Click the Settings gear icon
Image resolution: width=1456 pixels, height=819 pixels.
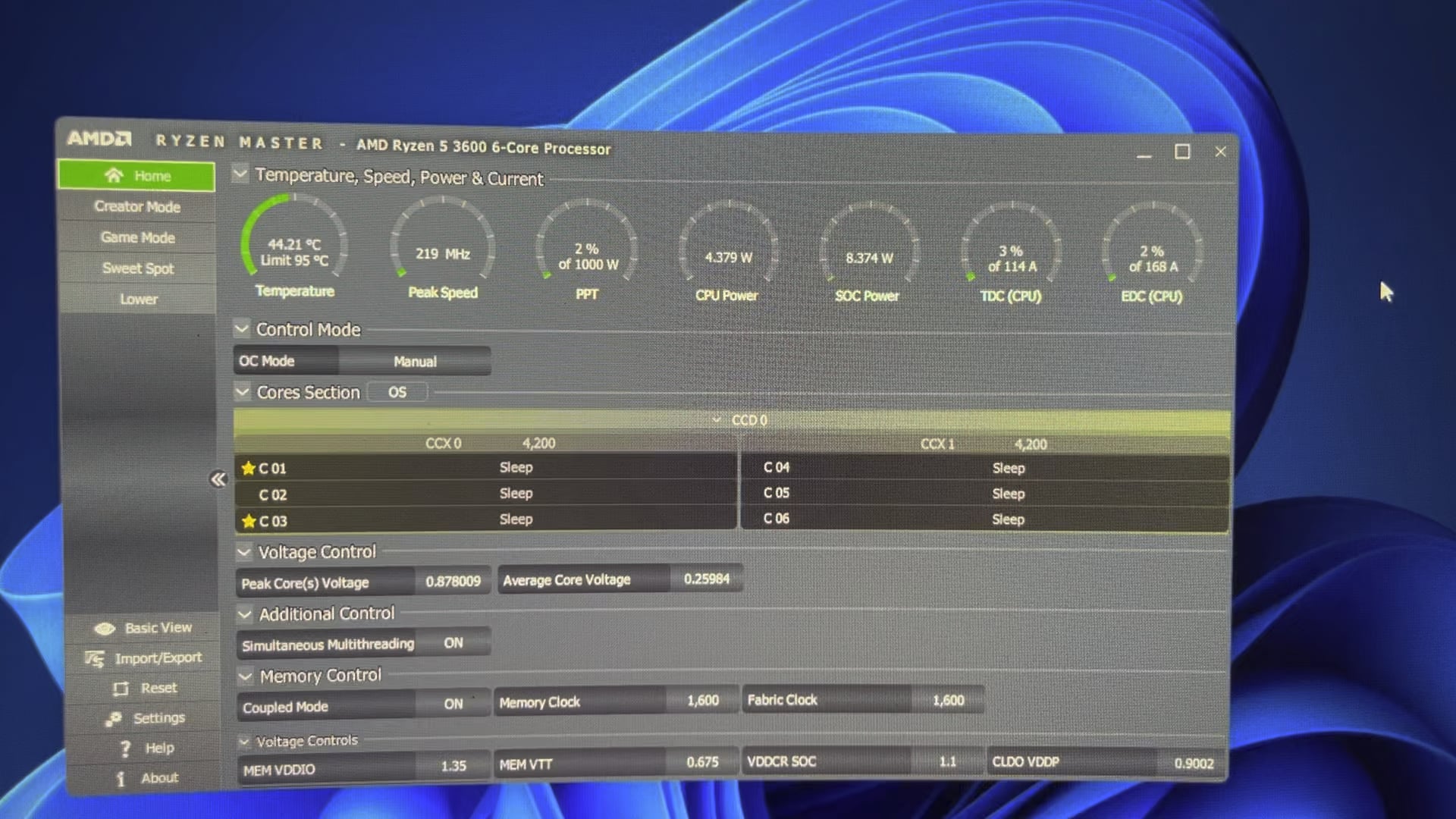click(x=114, y=718)
